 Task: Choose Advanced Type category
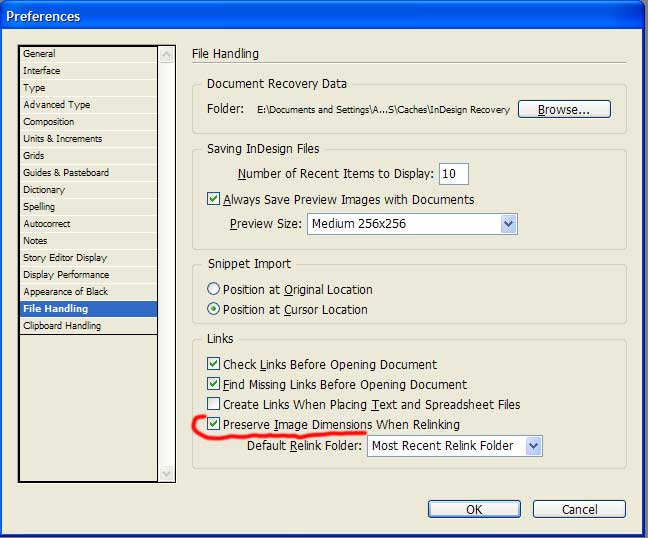tap(88, 105)
